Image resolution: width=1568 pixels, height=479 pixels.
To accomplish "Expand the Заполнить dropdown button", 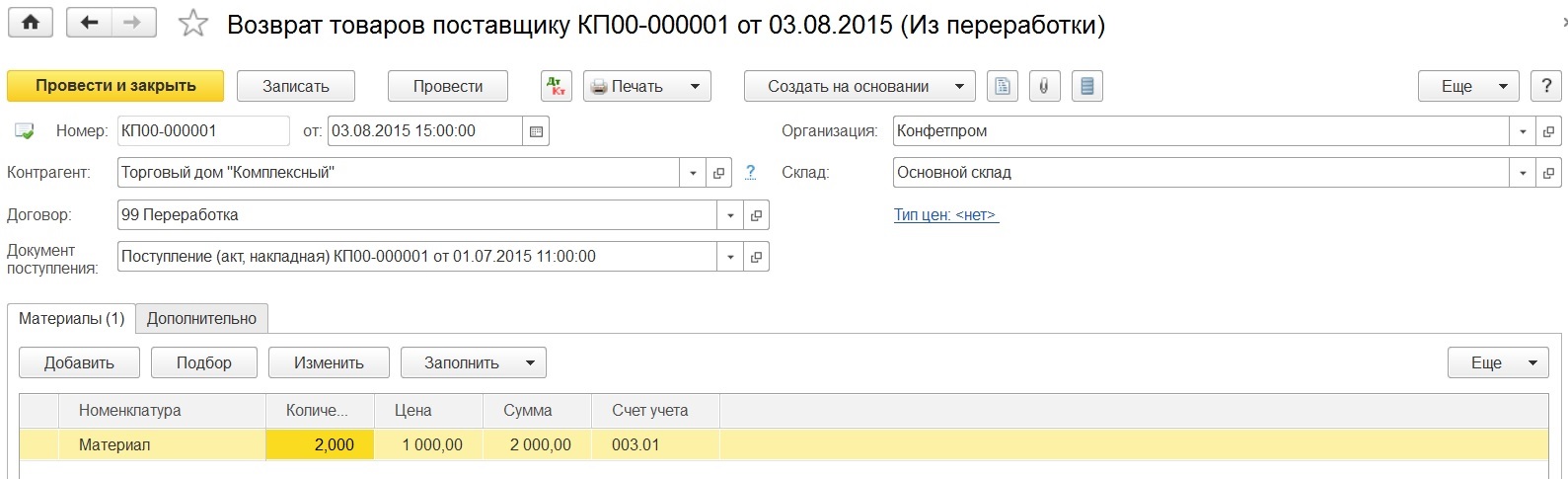I will (530, 362).
